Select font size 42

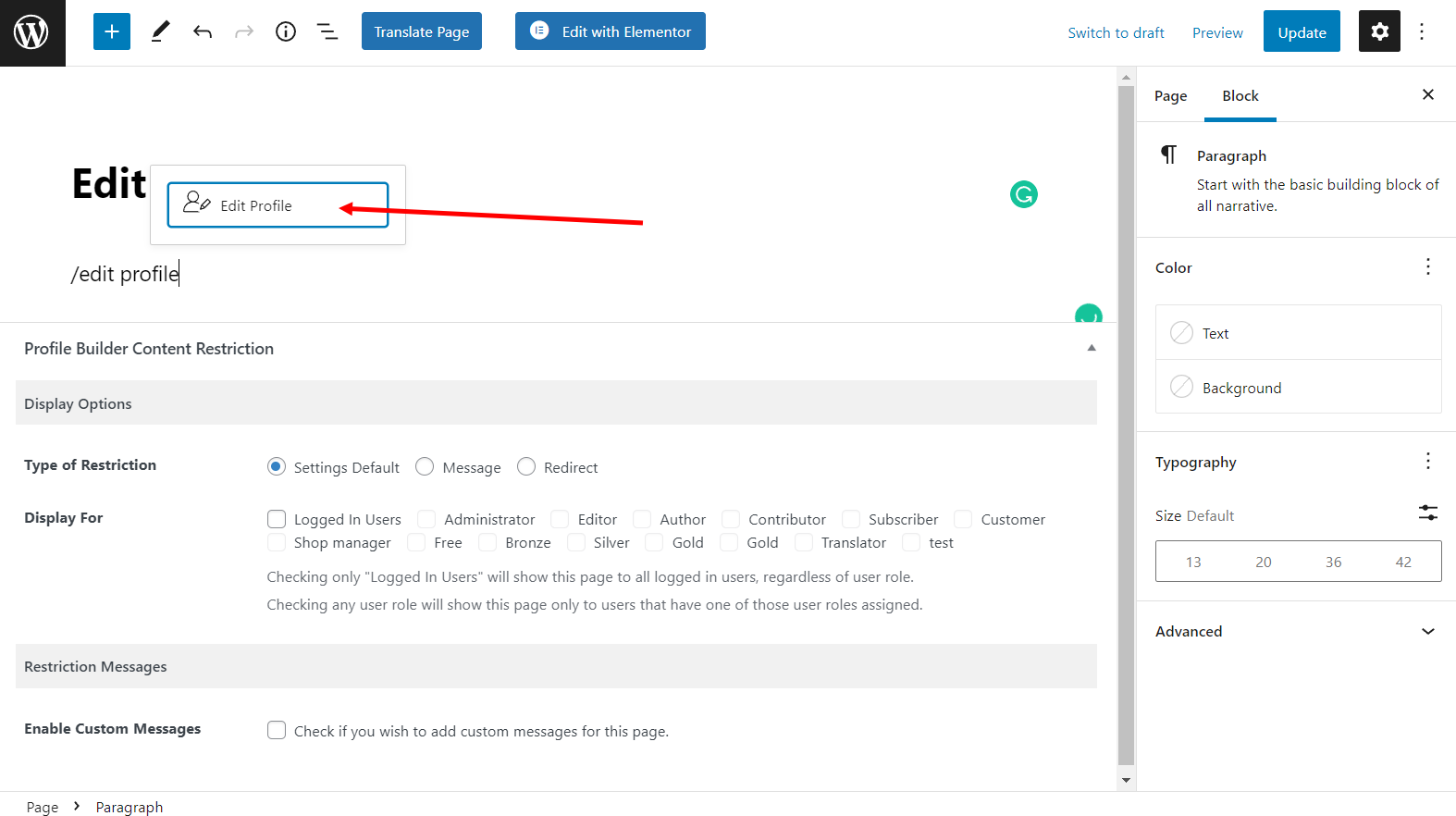click(x=1403, y=562)
